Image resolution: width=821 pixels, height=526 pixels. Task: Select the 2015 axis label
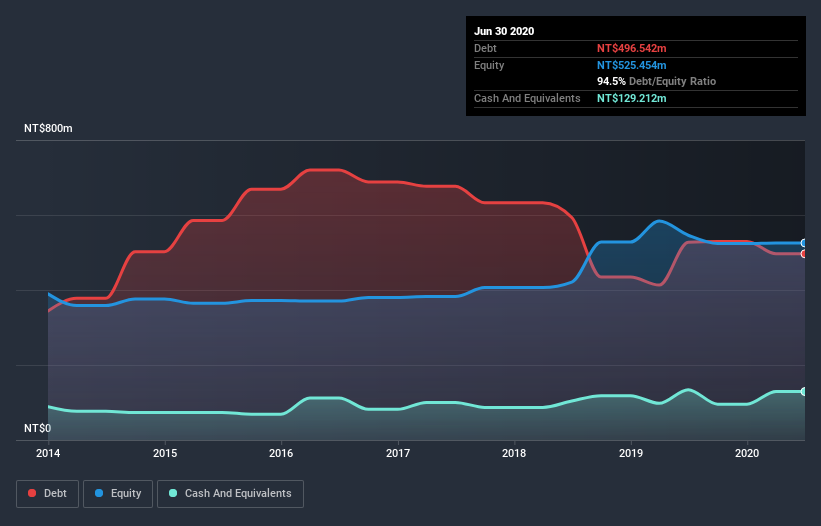coord(165,453)
